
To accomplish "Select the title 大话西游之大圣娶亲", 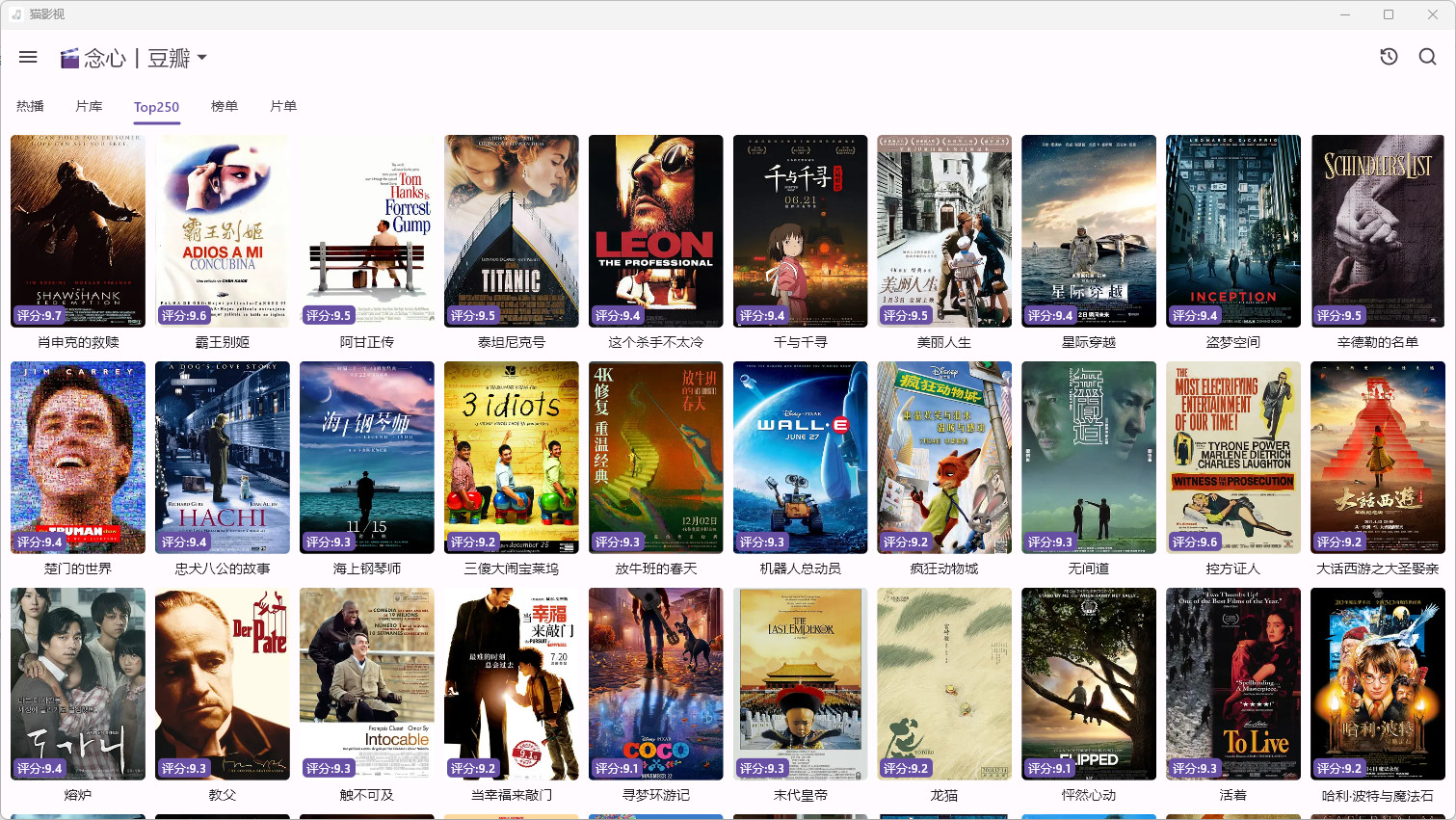I will pyautogui.click(x=1378, y=569).
